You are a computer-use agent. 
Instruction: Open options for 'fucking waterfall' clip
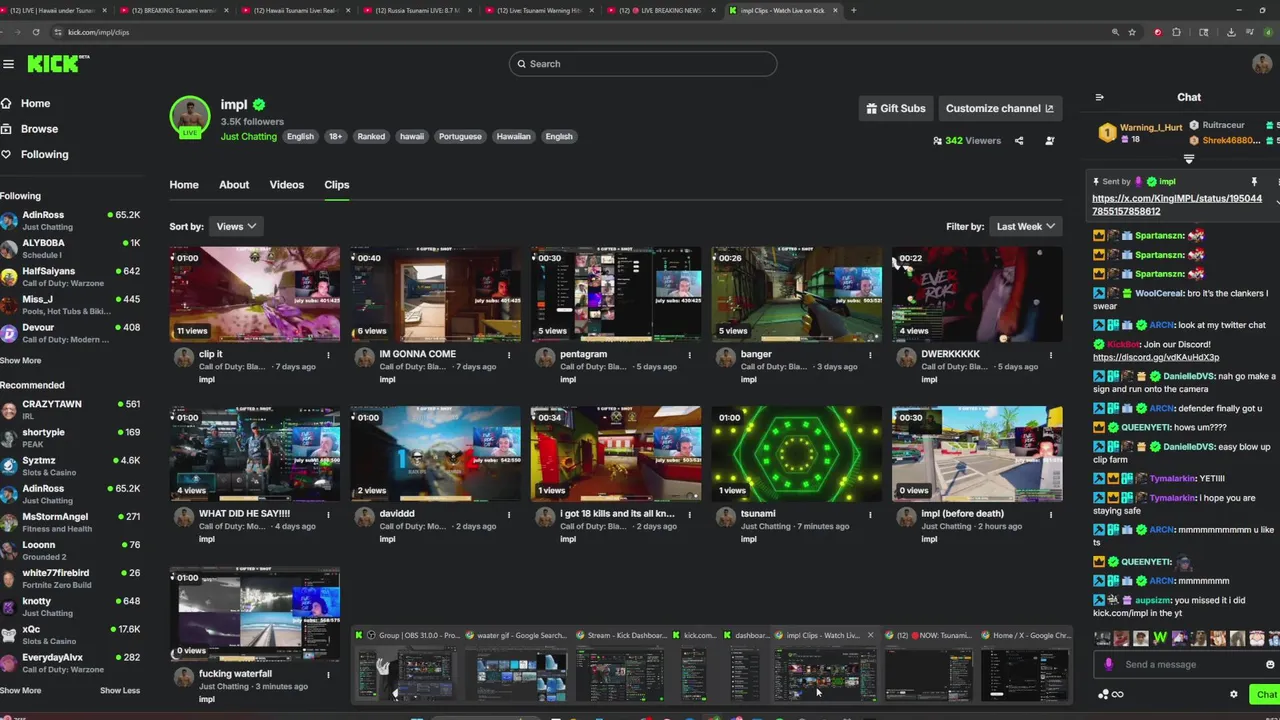328,675
